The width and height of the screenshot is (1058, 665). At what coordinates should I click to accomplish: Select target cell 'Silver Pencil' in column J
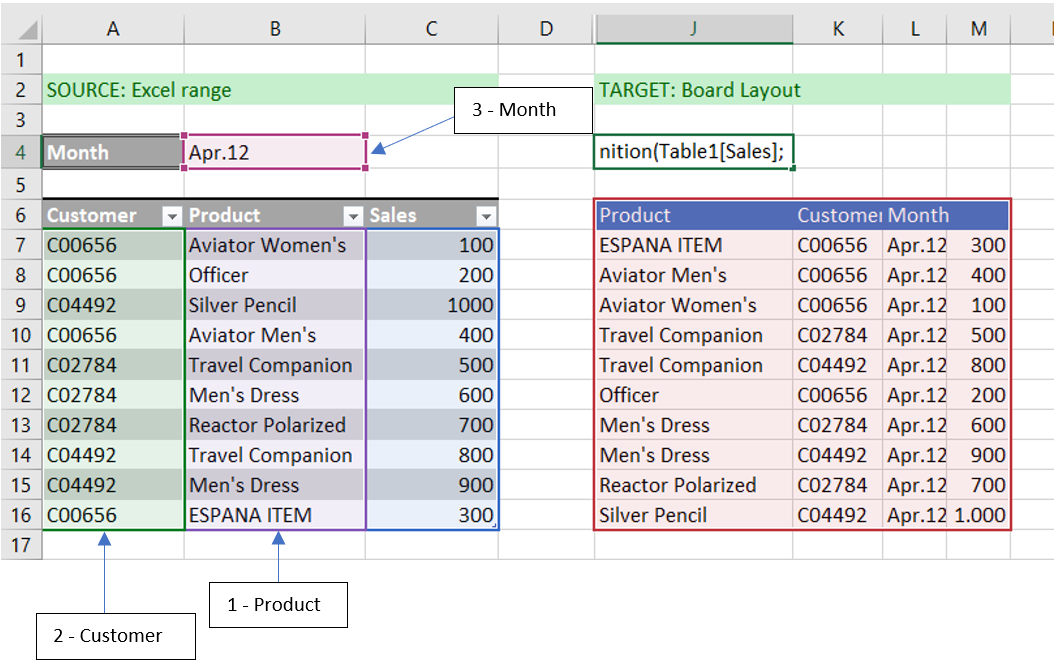coord(694,515)
